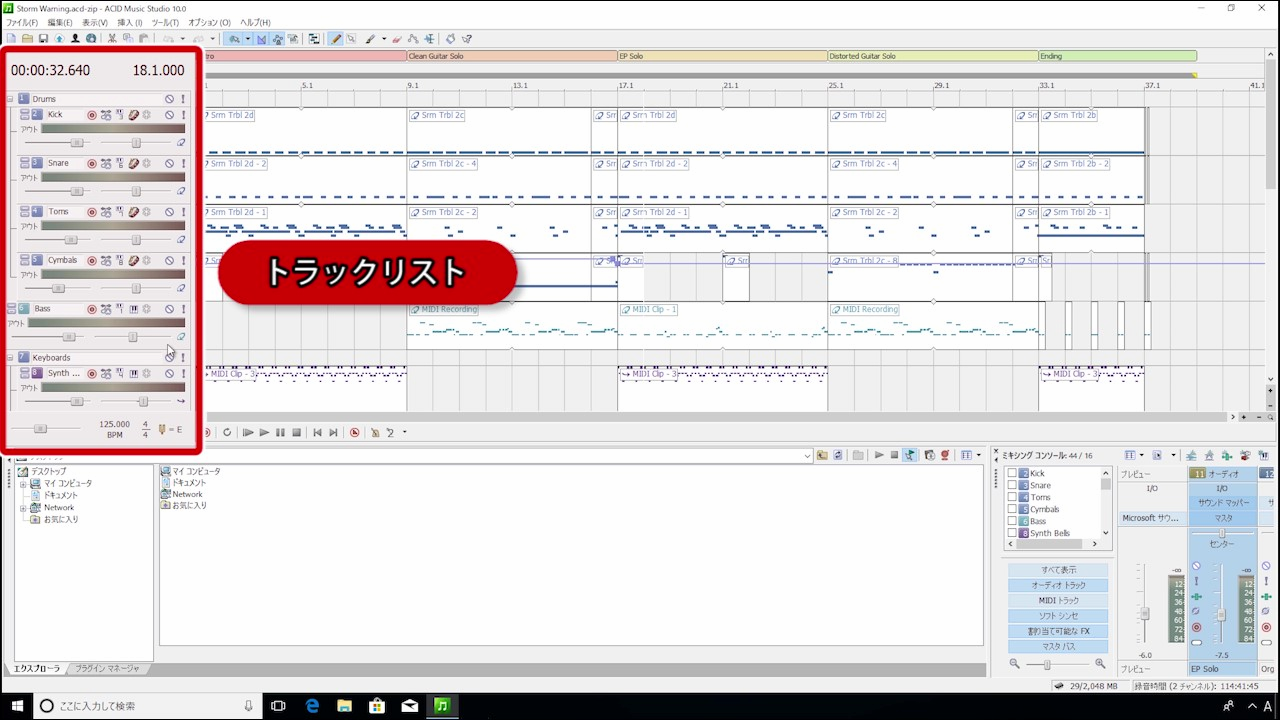Click the Cut scissors icon
Viewport: 1280px width, 720px height.
(112, 39)
